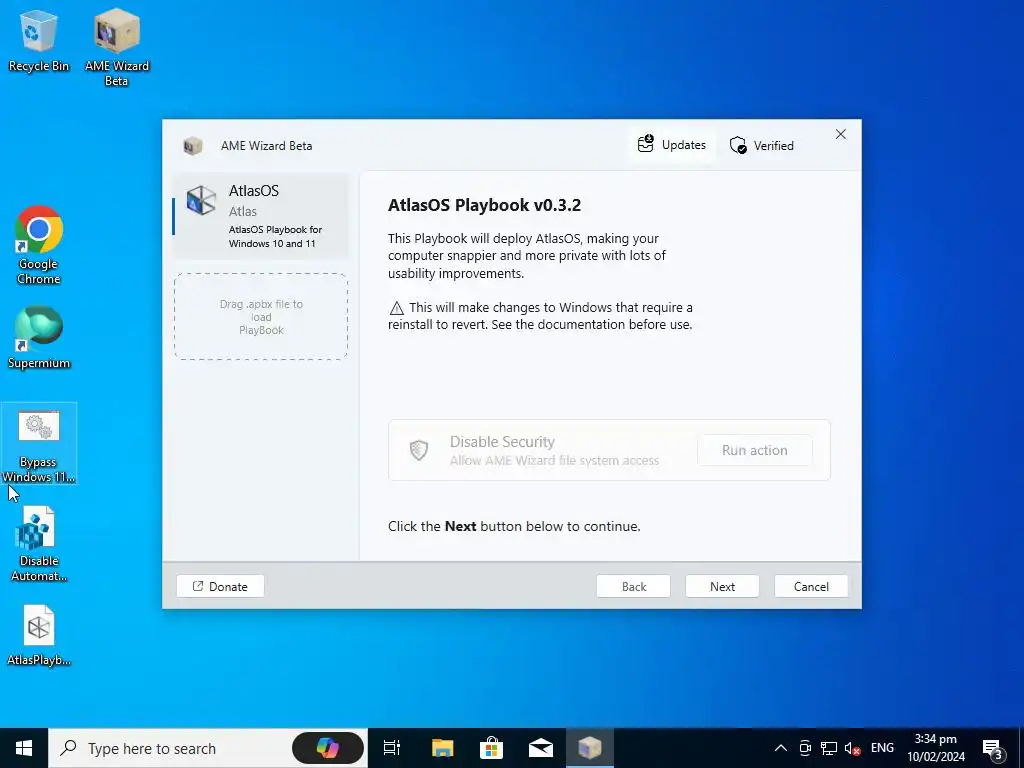Open the notification center icon
1024x768 pixels.
[x=993, y=749]
